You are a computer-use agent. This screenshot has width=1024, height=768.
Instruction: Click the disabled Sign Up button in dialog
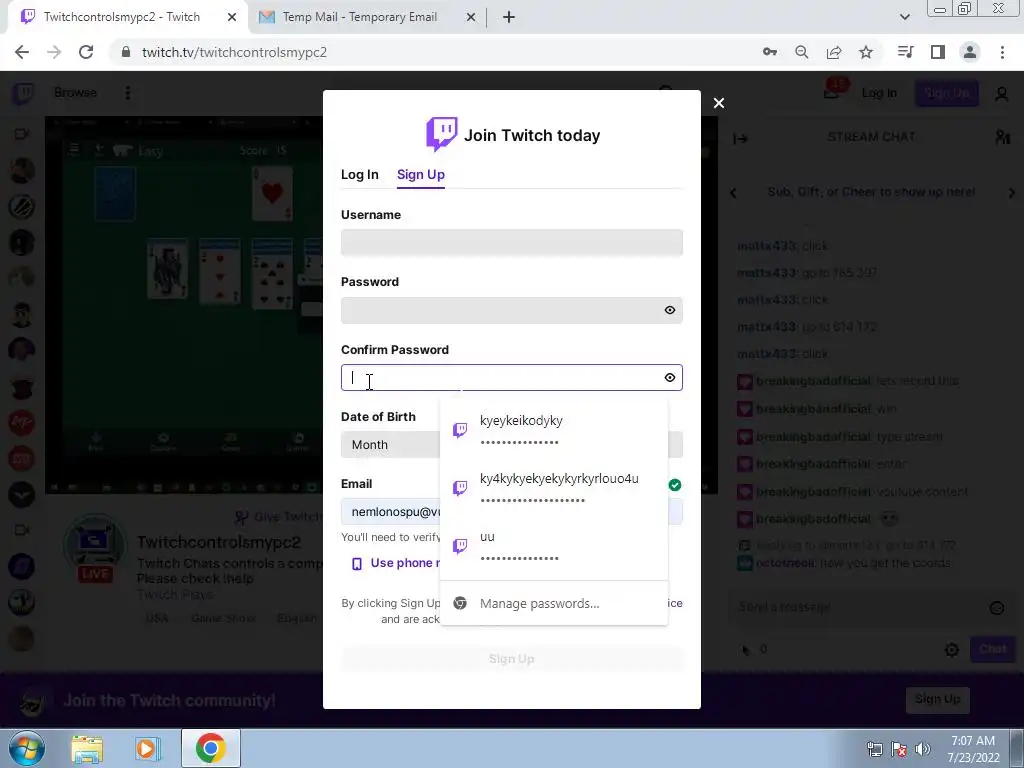pyautogui.click(x=511, y=659)
